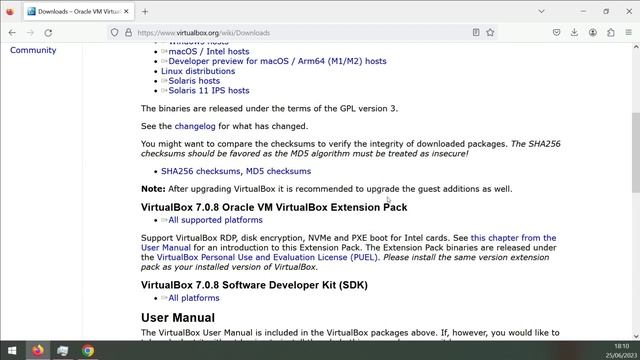Save page to Pocket
Viewport: 640px width, 360px height.
[x=556, y=33]
